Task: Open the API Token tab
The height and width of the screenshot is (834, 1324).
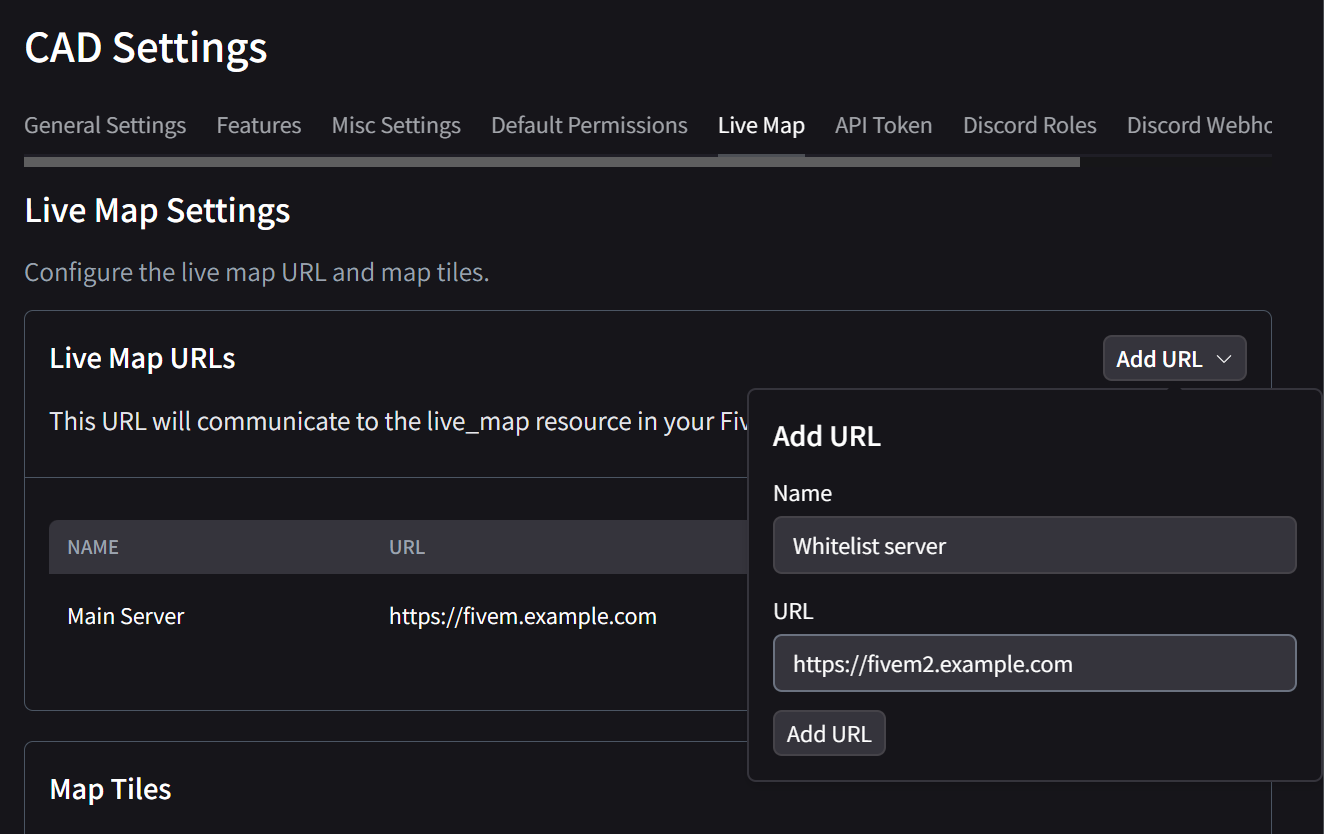Action: point(883,125)
